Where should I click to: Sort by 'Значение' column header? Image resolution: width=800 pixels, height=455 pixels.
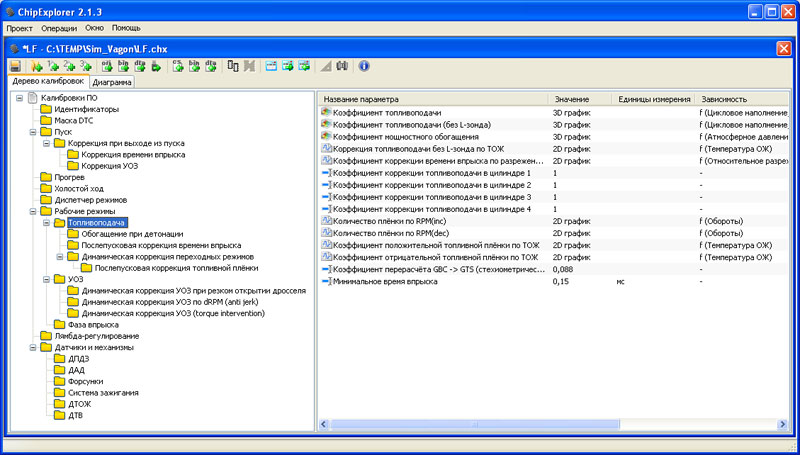(x=570, y=100)
